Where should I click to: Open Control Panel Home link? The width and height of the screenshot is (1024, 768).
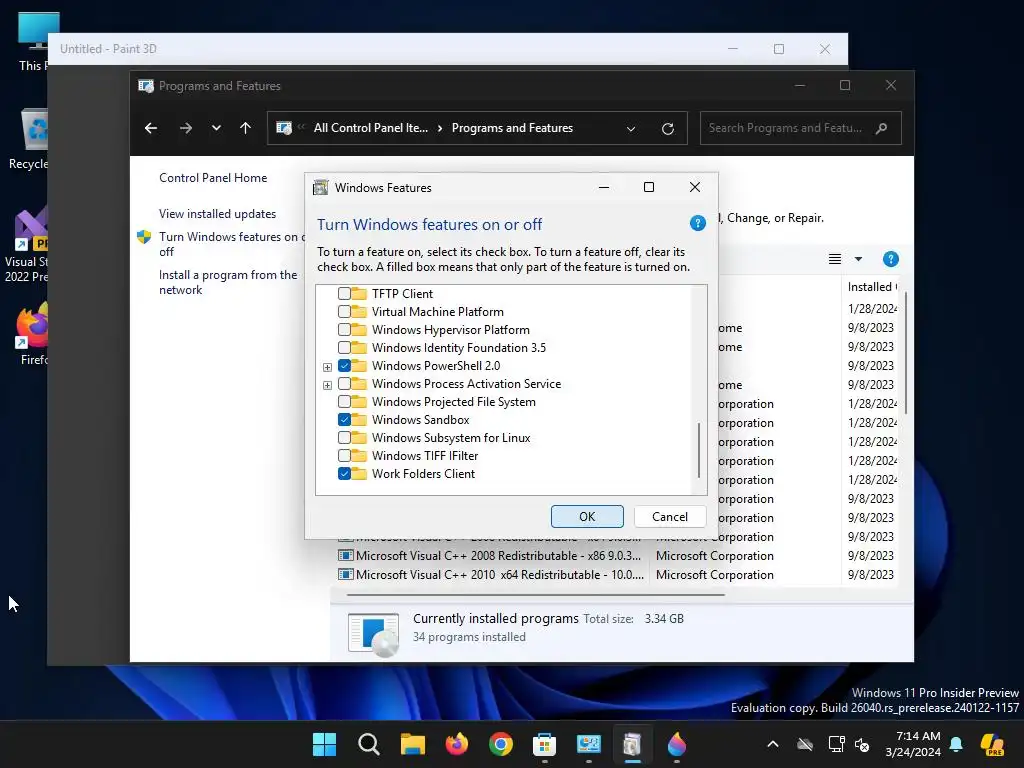213,178
